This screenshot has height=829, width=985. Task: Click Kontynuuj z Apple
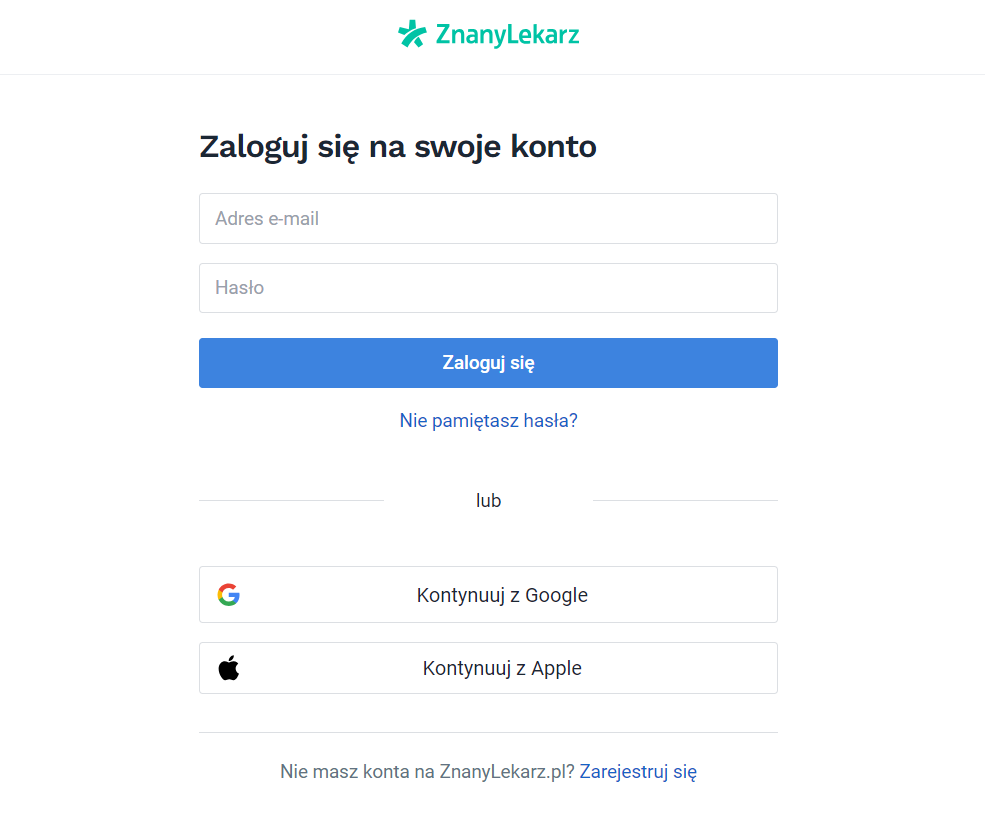click(488, 668)
